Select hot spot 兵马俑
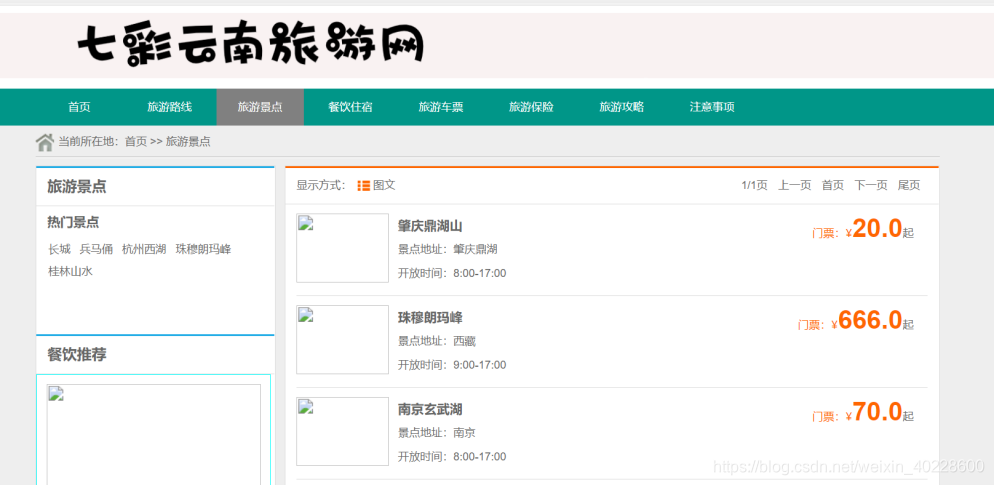Screen dimensions: 994x485 tap(96, 249)
